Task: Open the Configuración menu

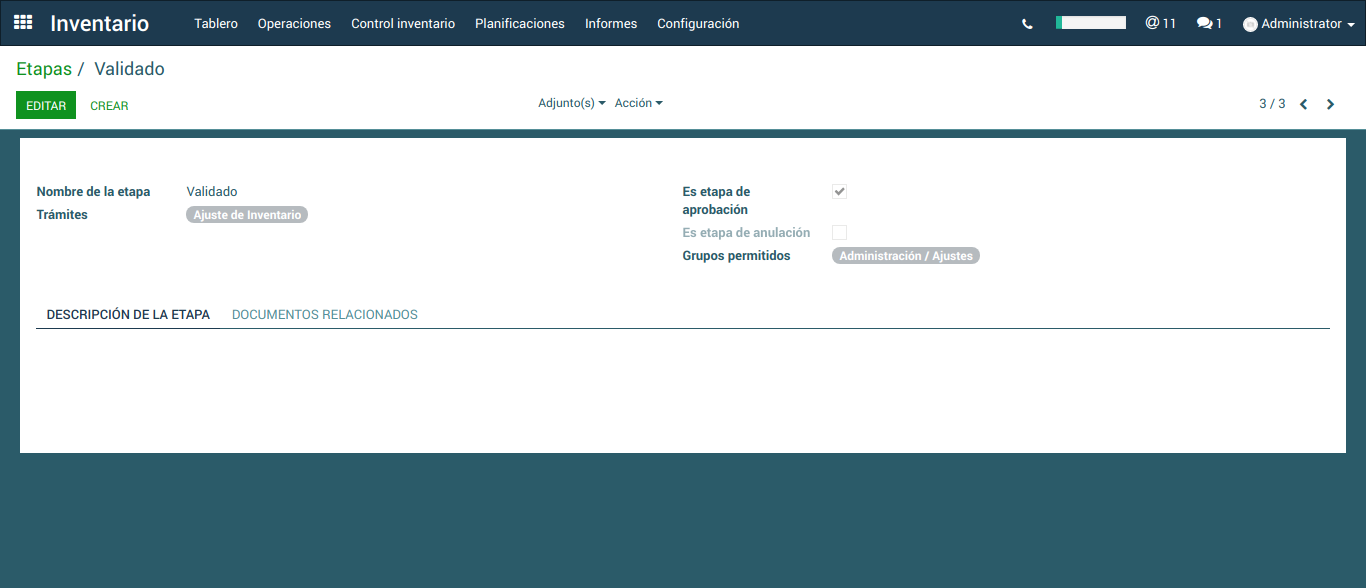Action: tap(698, 23)
